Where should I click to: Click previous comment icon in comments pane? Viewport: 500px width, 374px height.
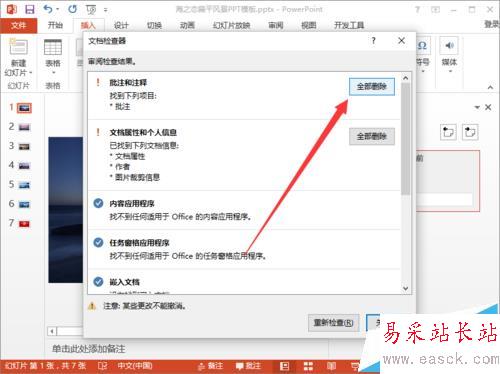point(448,132)
